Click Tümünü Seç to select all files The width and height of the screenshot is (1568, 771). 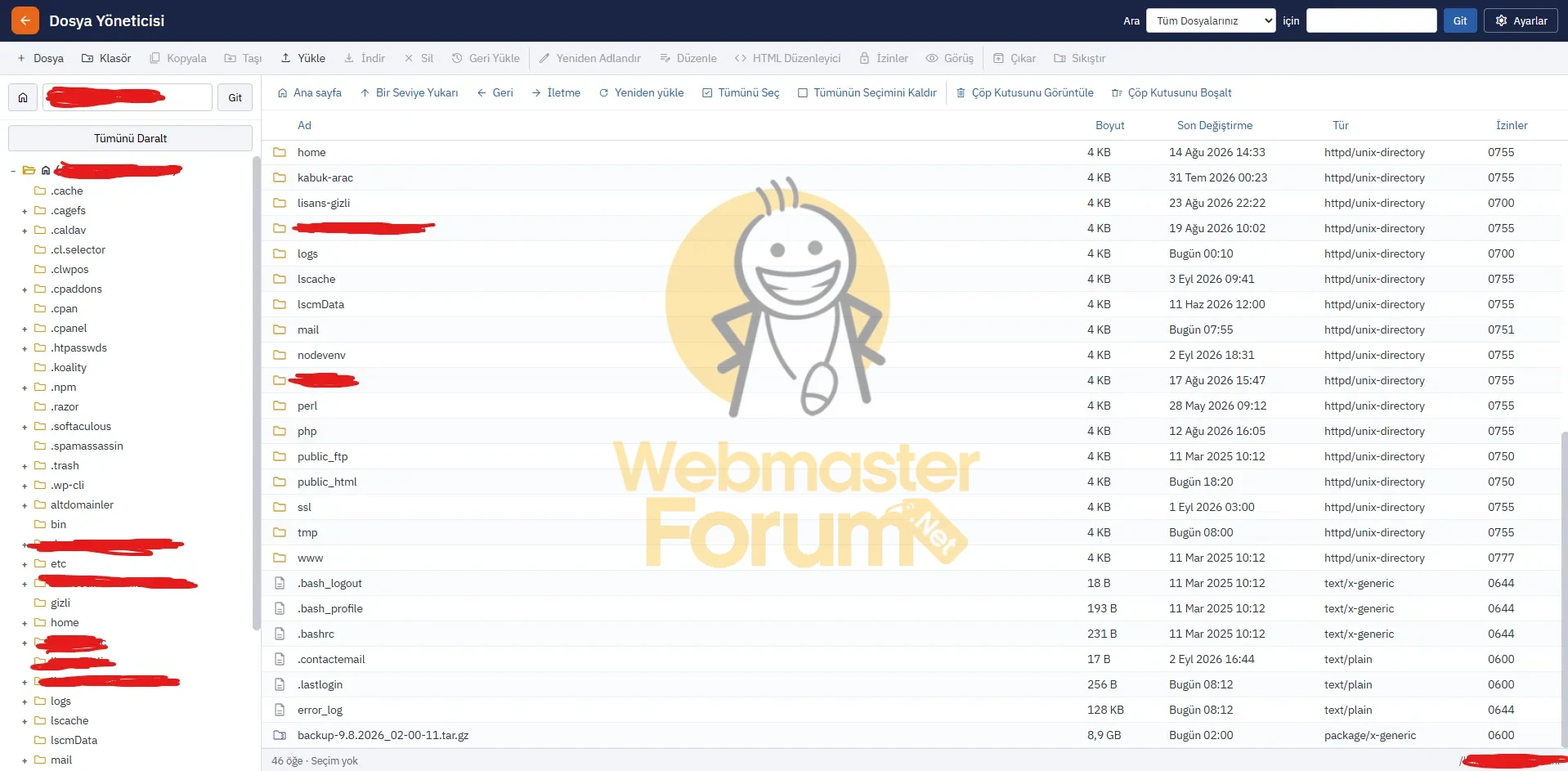click(x=741, y=92)
